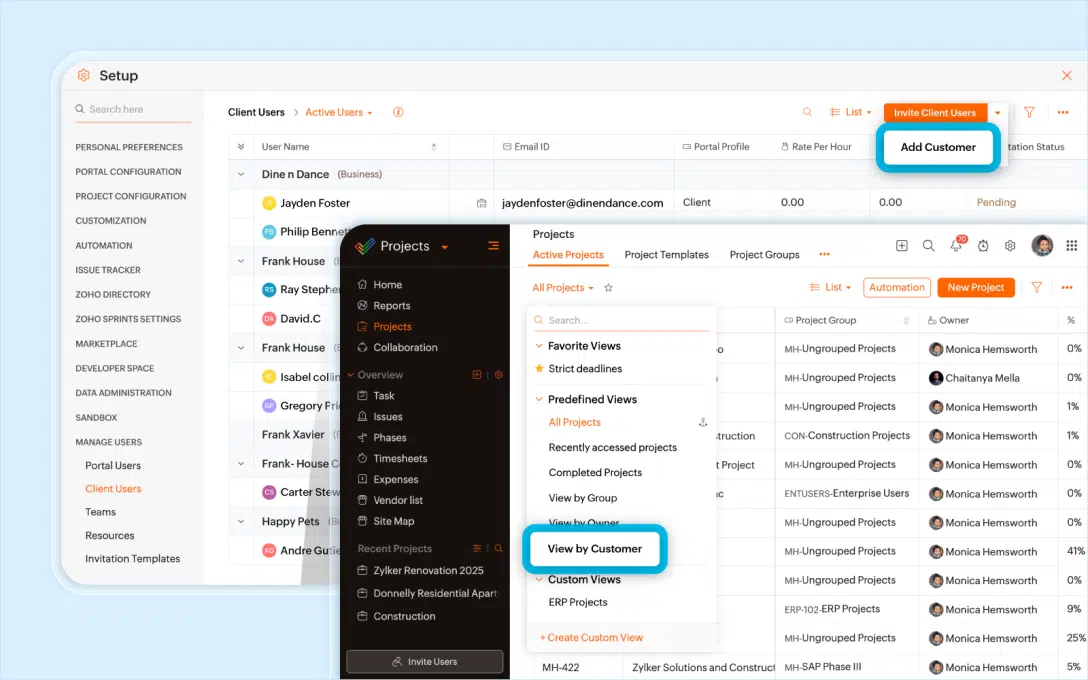The width and height of the screenshot is (1088, 680).
Task: Open Automation in Setup sidebar
Action: pos(103,246)
